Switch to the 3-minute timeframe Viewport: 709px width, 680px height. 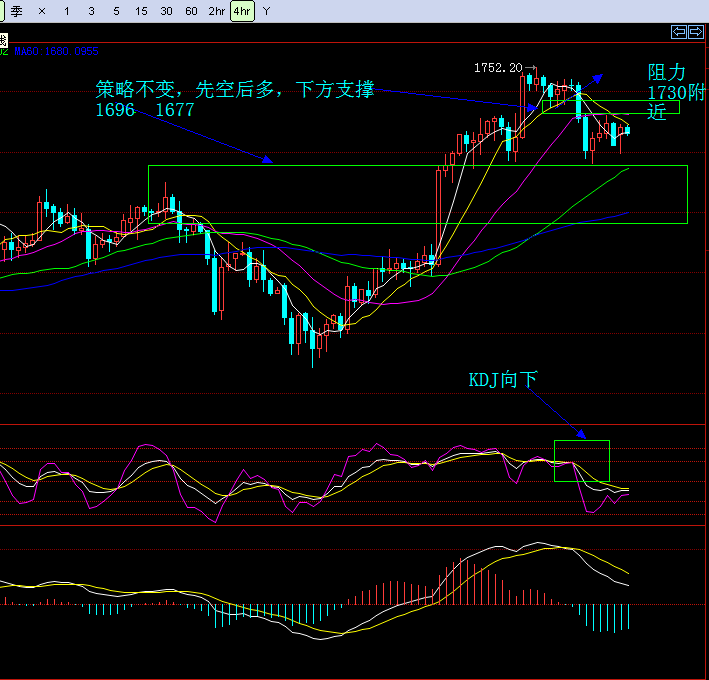(92, 11)
